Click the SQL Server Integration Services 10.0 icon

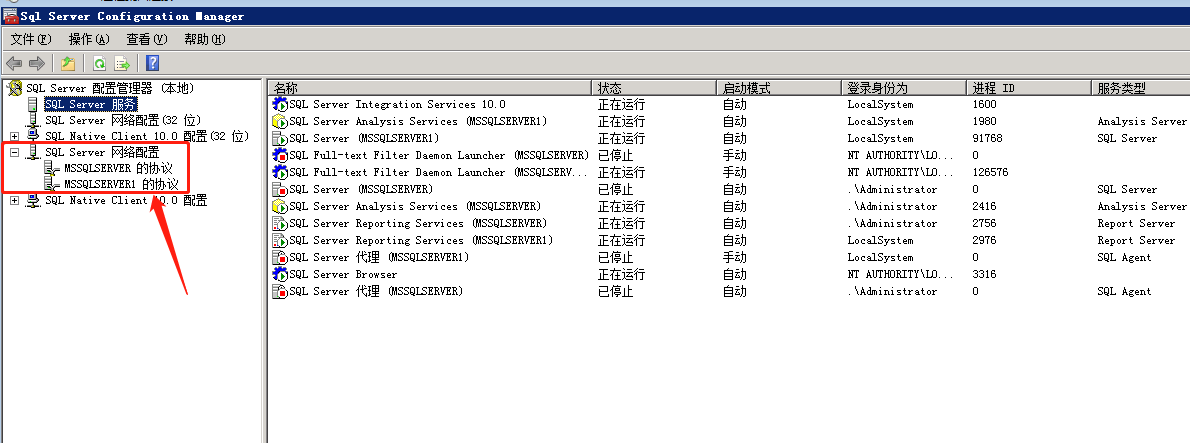click(280, 104)
